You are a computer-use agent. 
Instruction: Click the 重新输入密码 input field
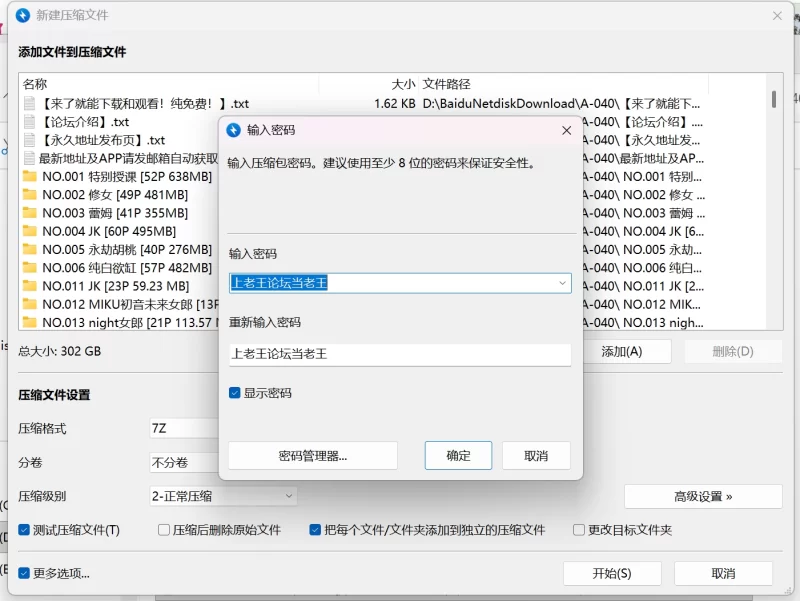point(400,355)
